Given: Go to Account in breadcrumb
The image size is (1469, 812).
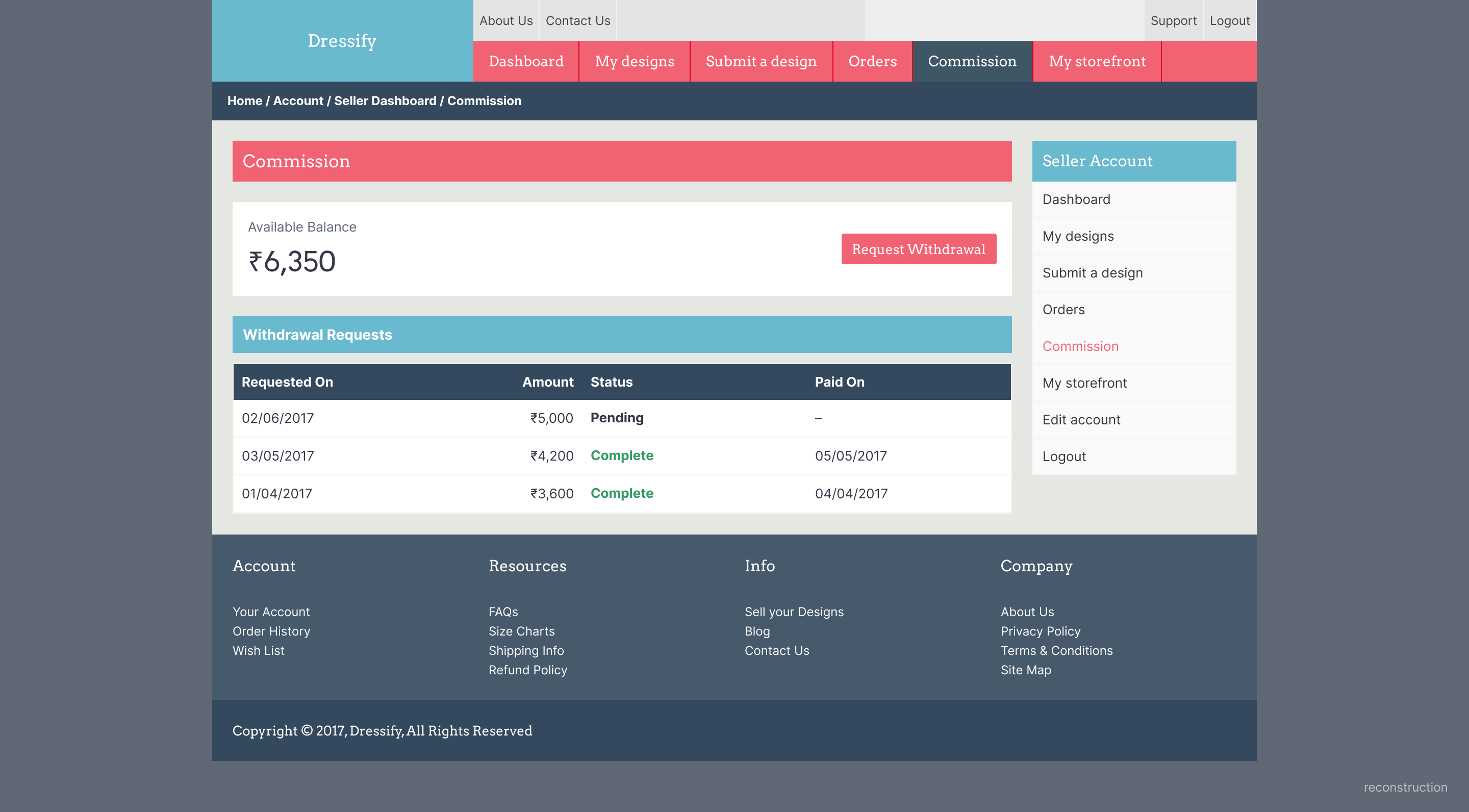Looking at the screenshot, I should pos(298,101).
